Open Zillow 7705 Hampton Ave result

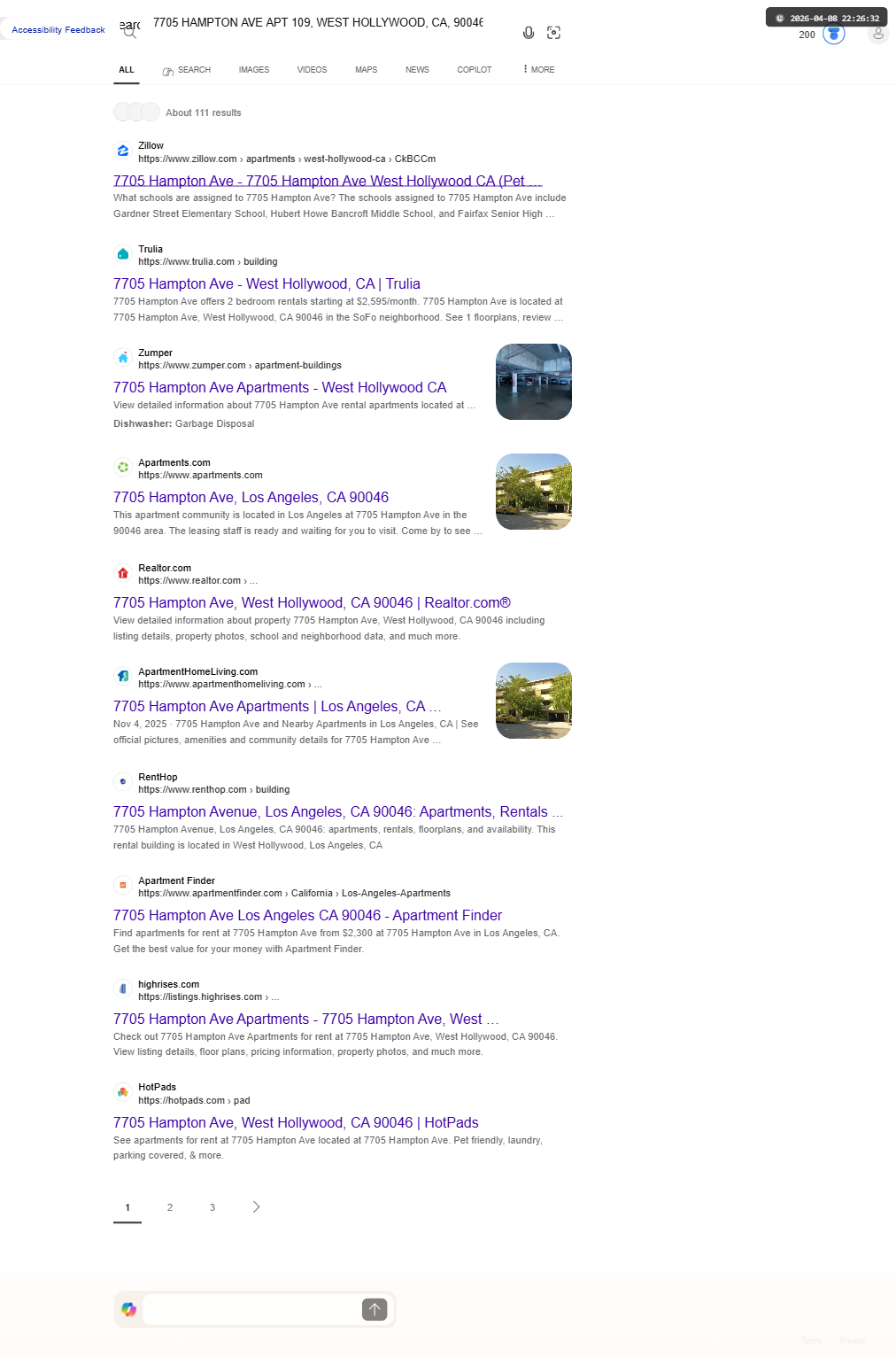(328, 181)
